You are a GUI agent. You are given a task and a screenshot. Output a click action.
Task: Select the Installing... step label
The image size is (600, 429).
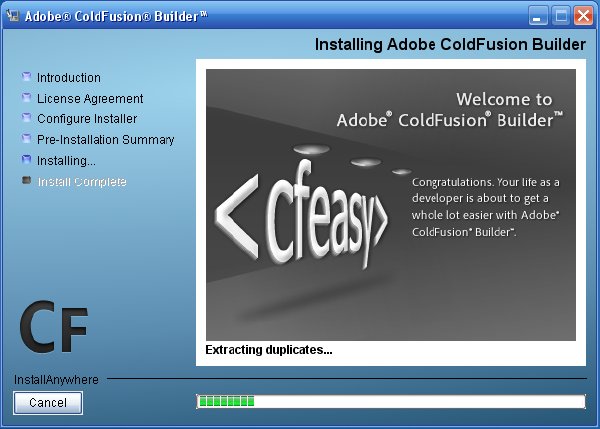[66, 161]
